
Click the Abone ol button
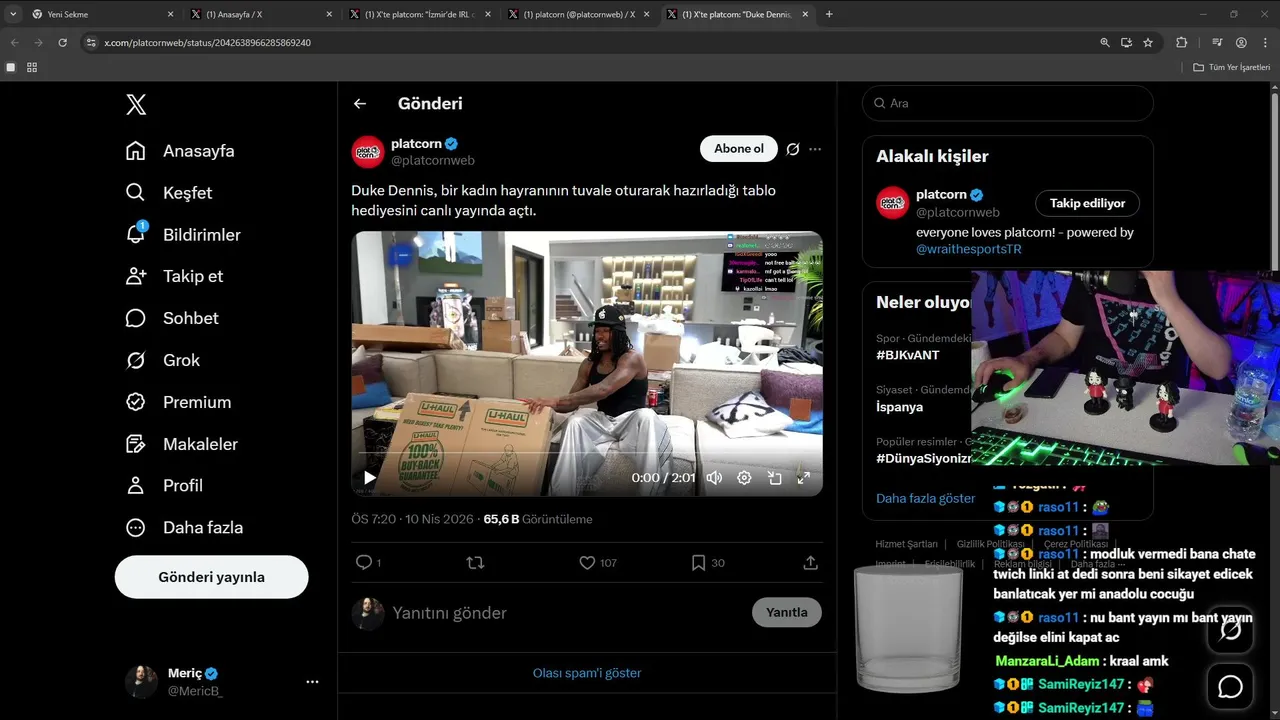(739, 149)
